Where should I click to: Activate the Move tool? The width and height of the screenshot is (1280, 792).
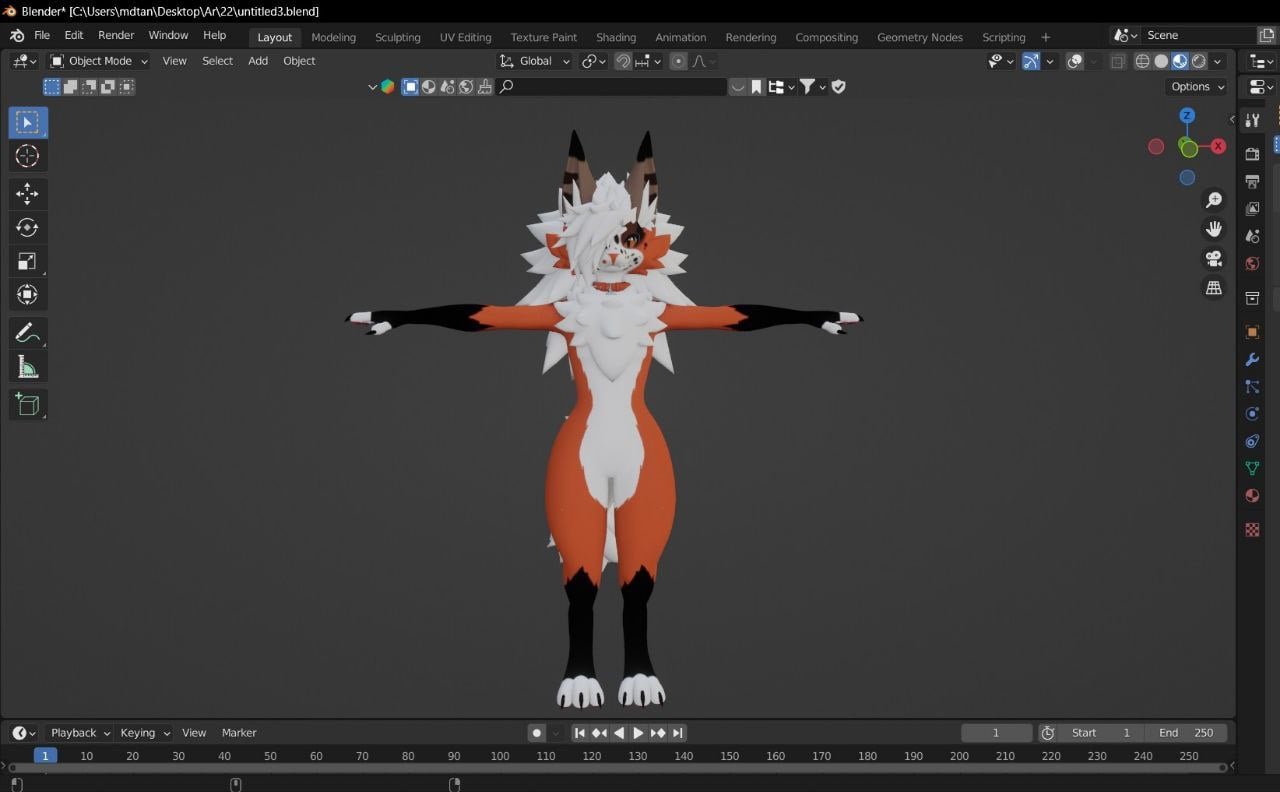point(28,194)
